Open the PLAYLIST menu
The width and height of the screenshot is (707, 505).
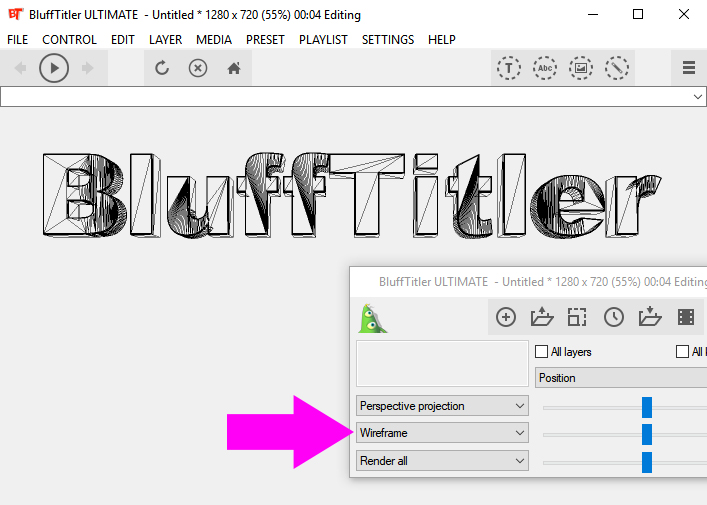(323, 40)
